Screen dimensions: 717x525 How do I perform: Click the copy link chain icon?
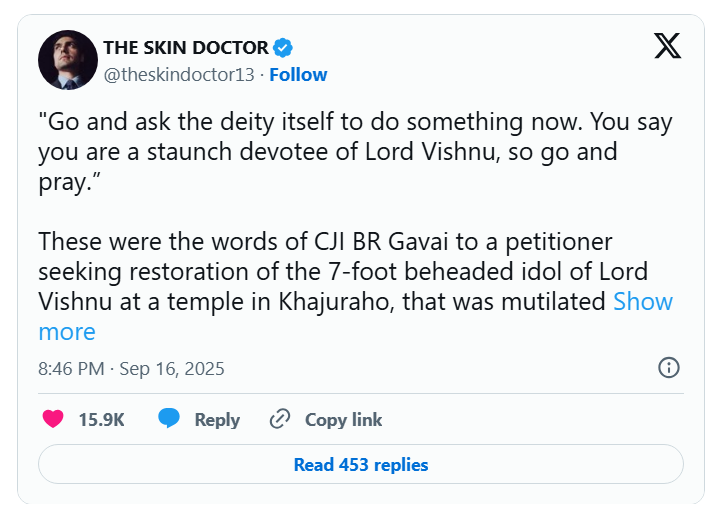pos(280,419)
